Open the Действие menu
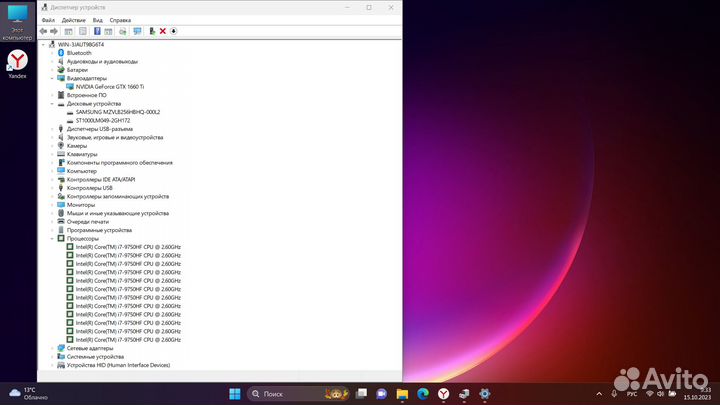 pyautogui.click(x=73, y=20)
